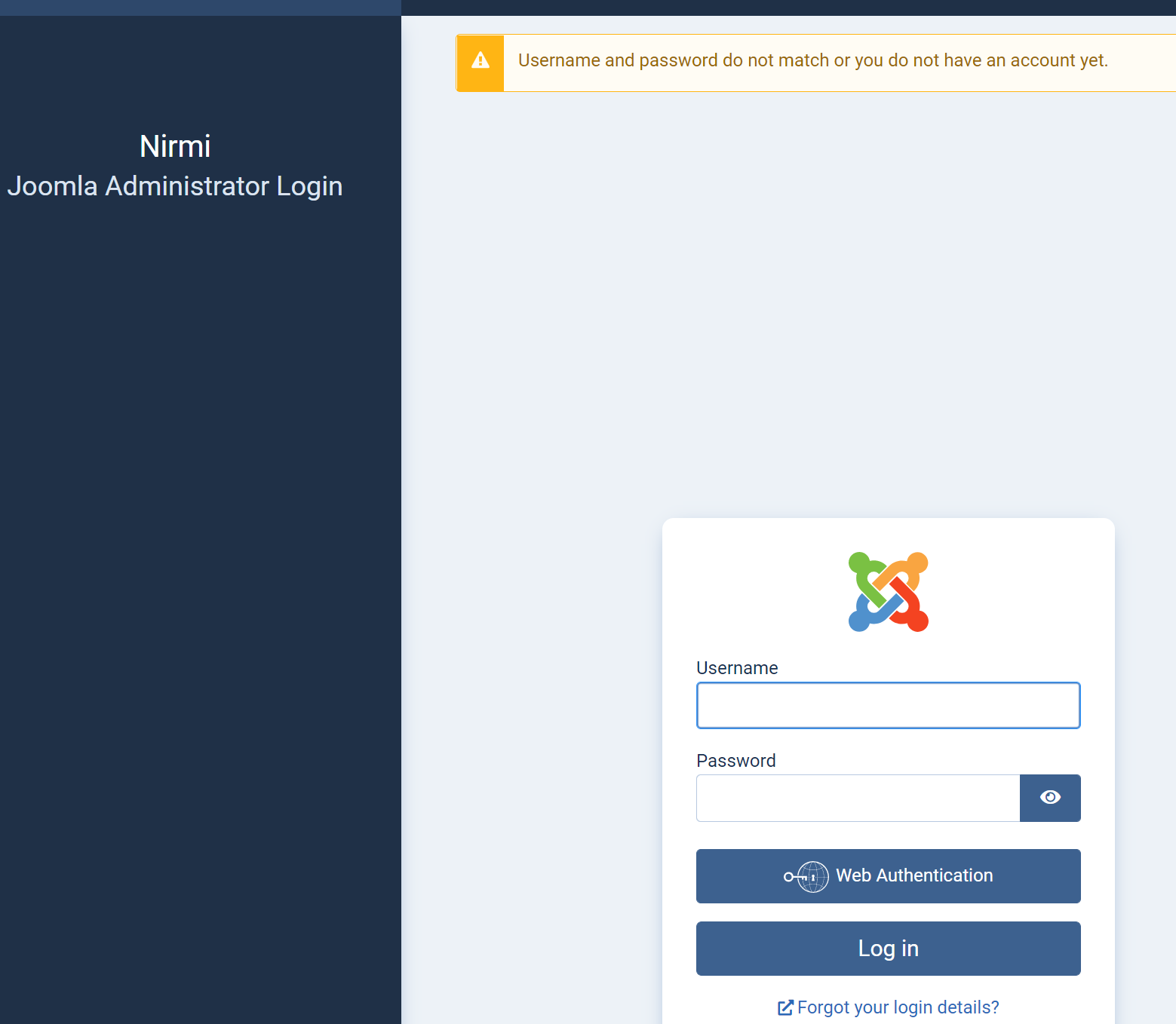This screenshot has height=1024, width=1176.
Task: Select the Username label text
Action: [x=737, y=668]
